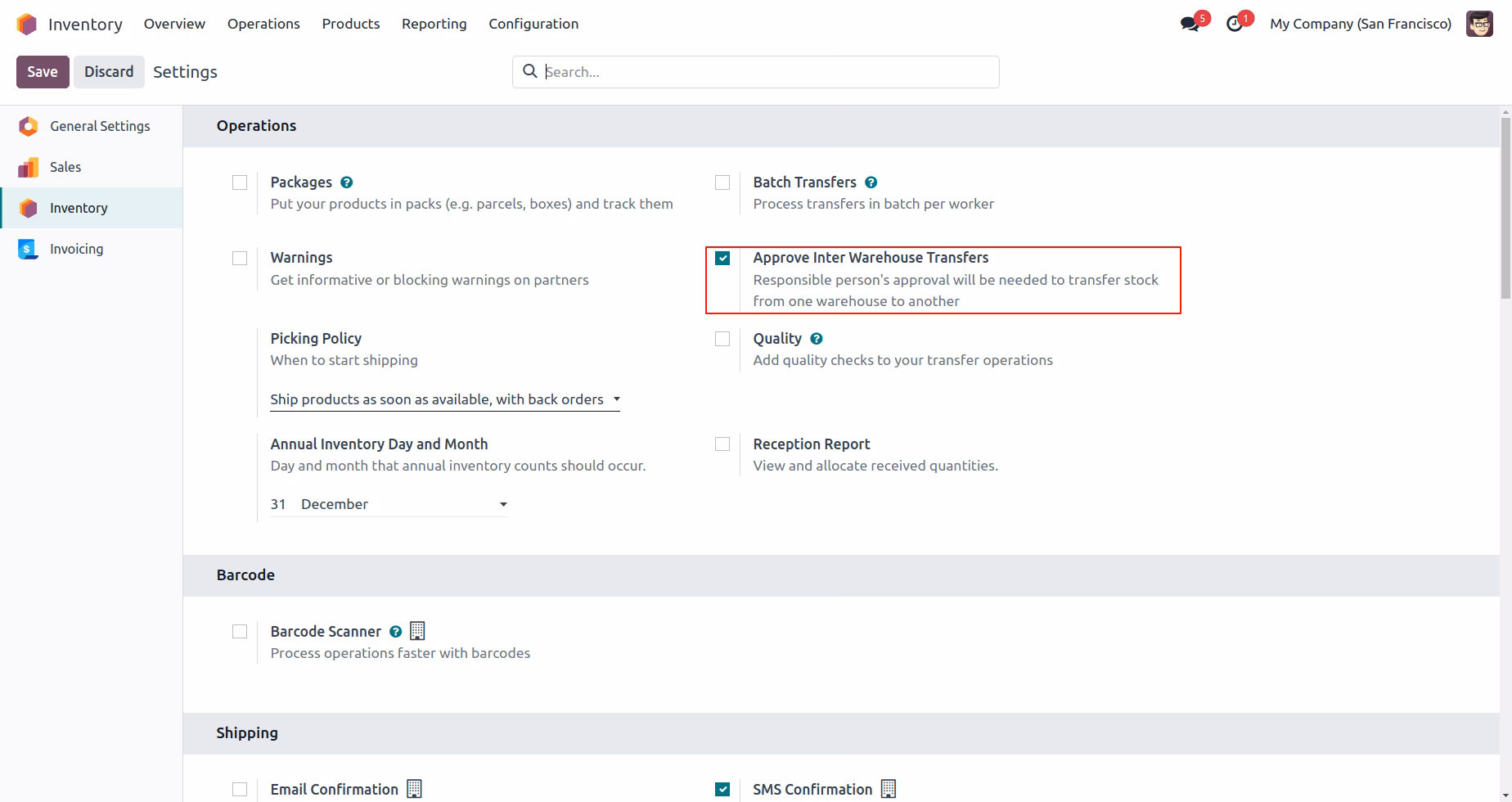1512x802 pixels.
Task: Click the Discard button
Action: click(109, 72)
